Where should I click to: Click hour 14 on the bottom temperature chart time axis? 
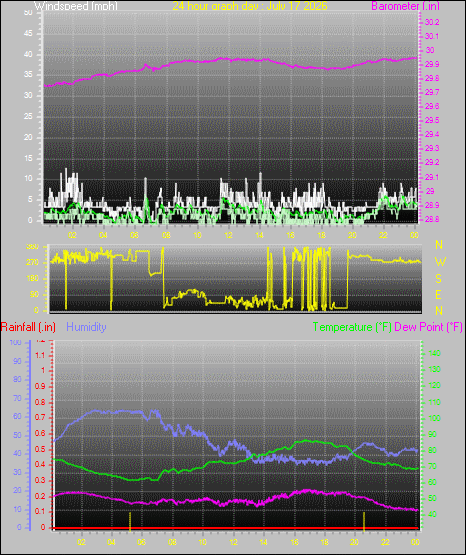coord(263,542)
